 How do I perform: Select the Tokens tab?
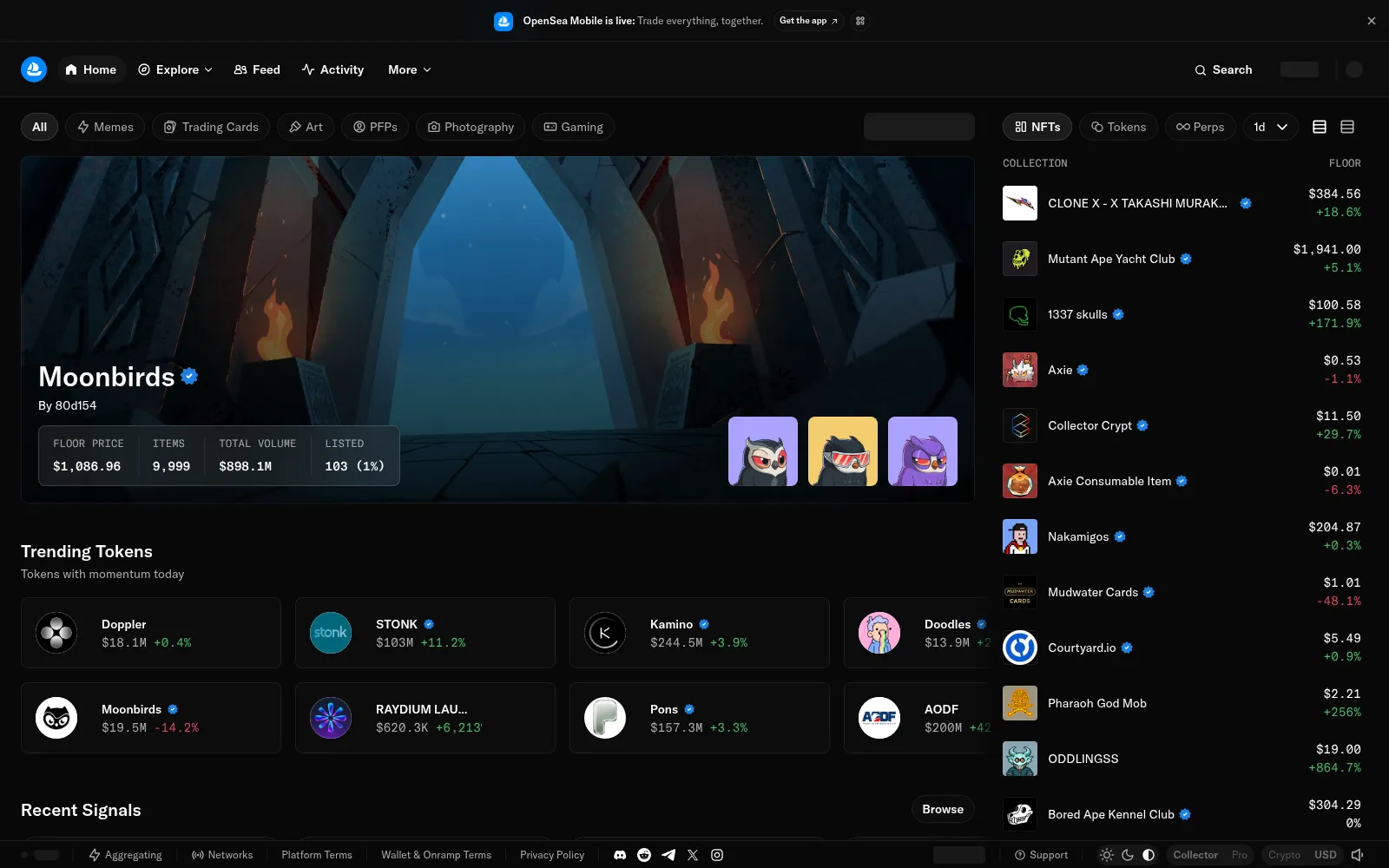point(1118,127)
